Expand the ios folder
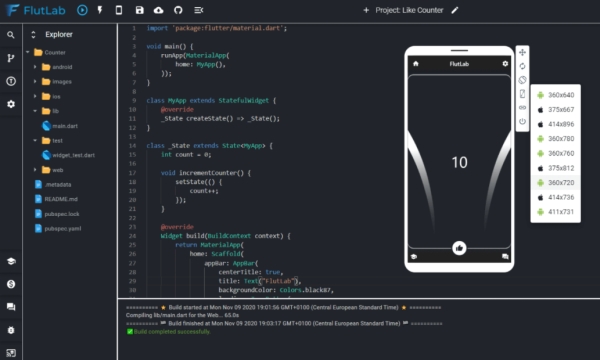 click(x=35, y=96)
